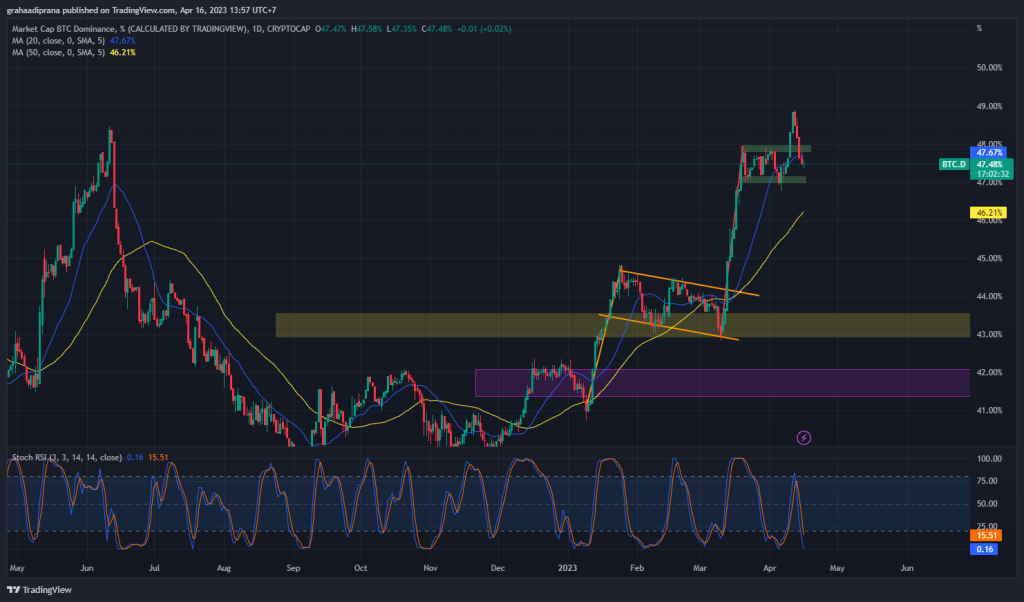Click the 17:02:32 countdown timer label
This screenshot has height=602, width=1024.
[x=991, y=174]
